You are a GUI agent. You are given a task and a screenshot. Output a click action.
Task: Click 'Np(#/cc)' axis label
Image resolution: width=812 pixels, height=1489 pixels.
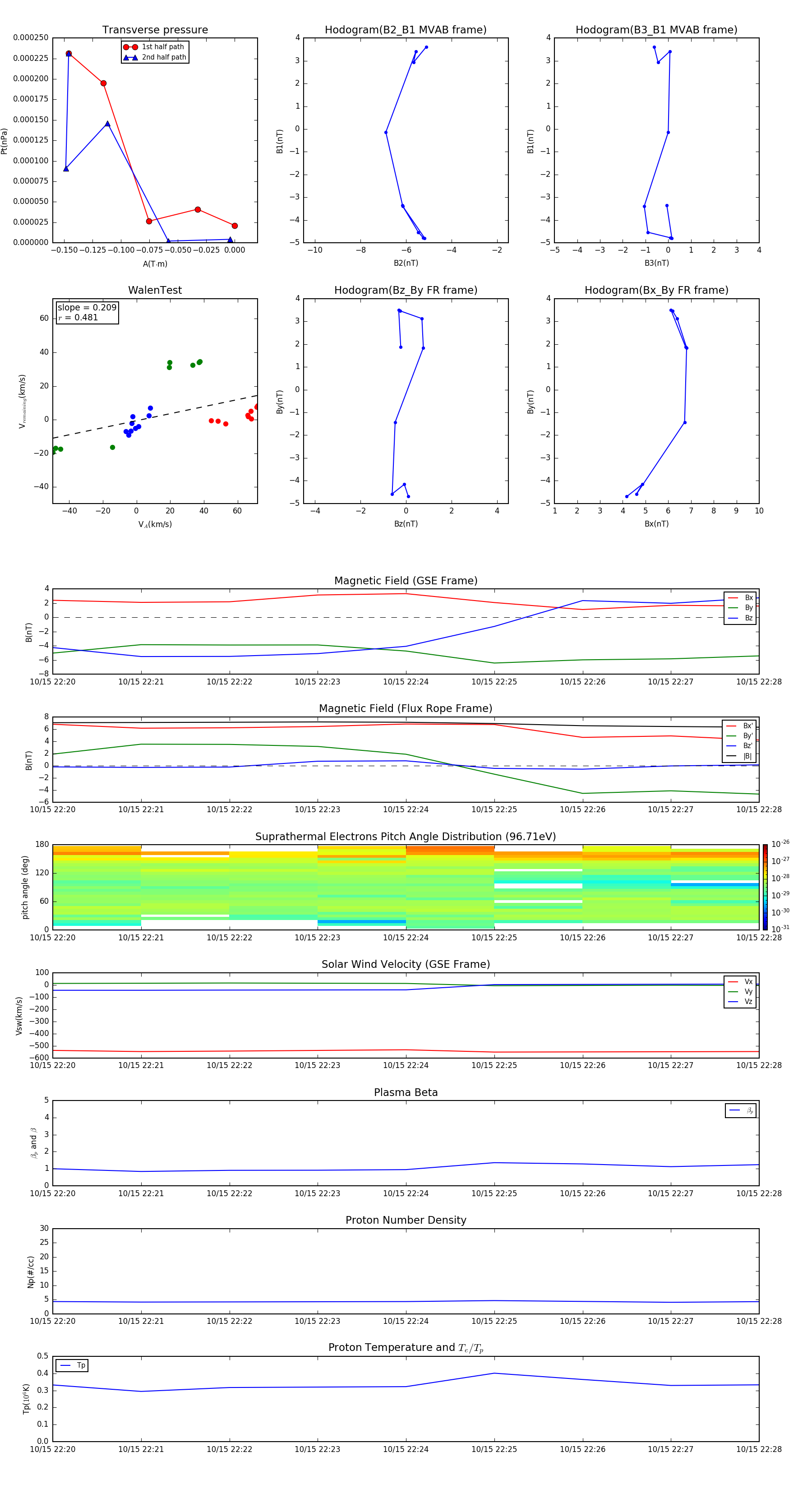coord(31,1271)
